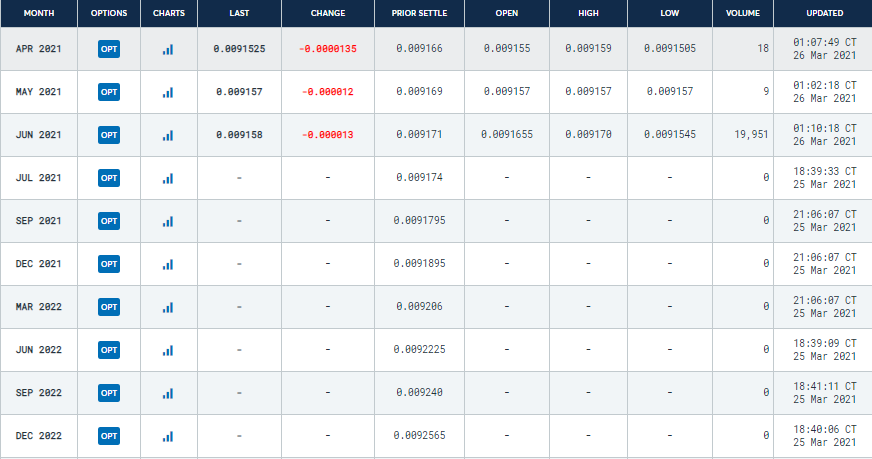The image size is (872, 459).
Task: Click high price 0.009170
Action: coord(588,134)
